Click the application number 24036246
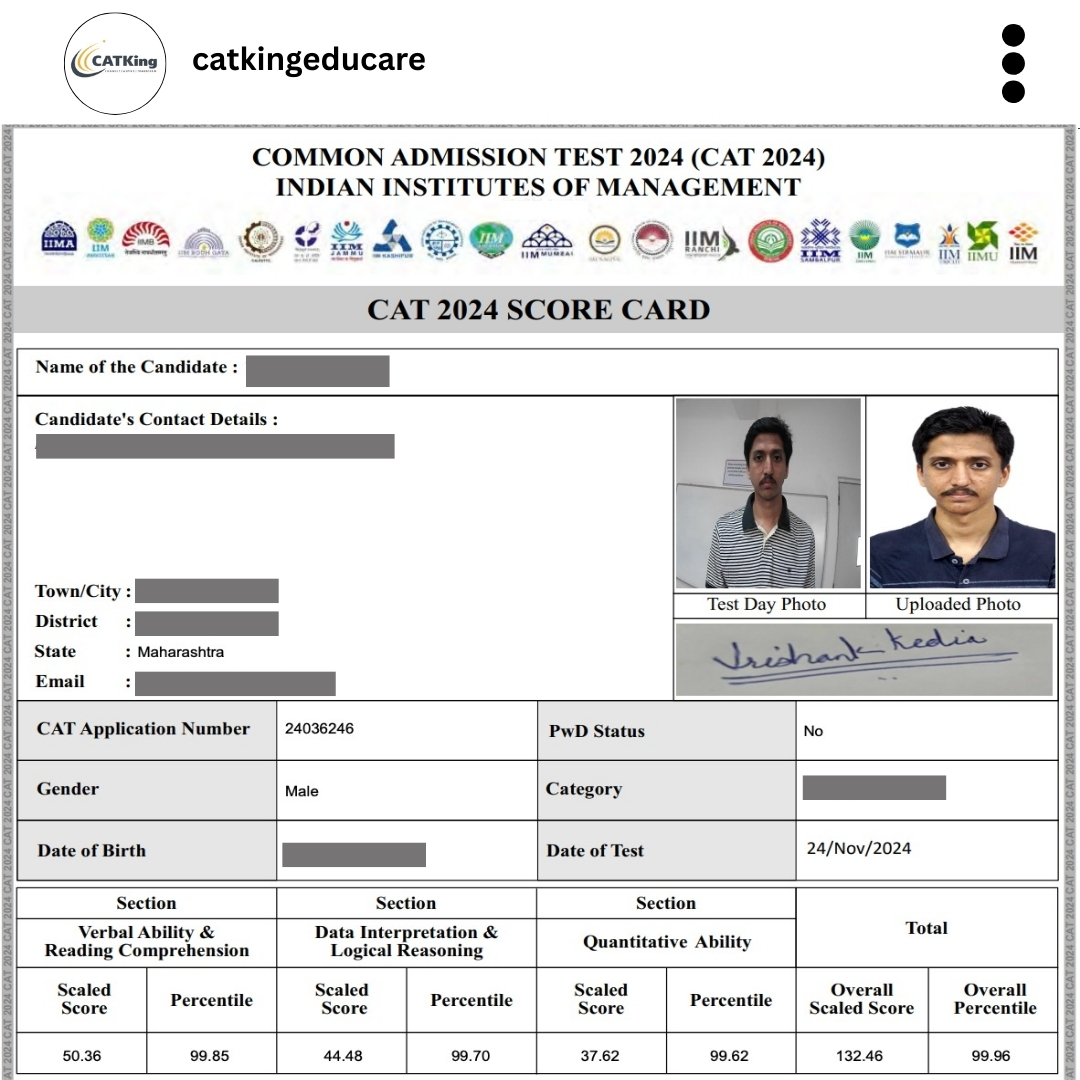This screenshot has width=1080, height=1080. point(319,729)
